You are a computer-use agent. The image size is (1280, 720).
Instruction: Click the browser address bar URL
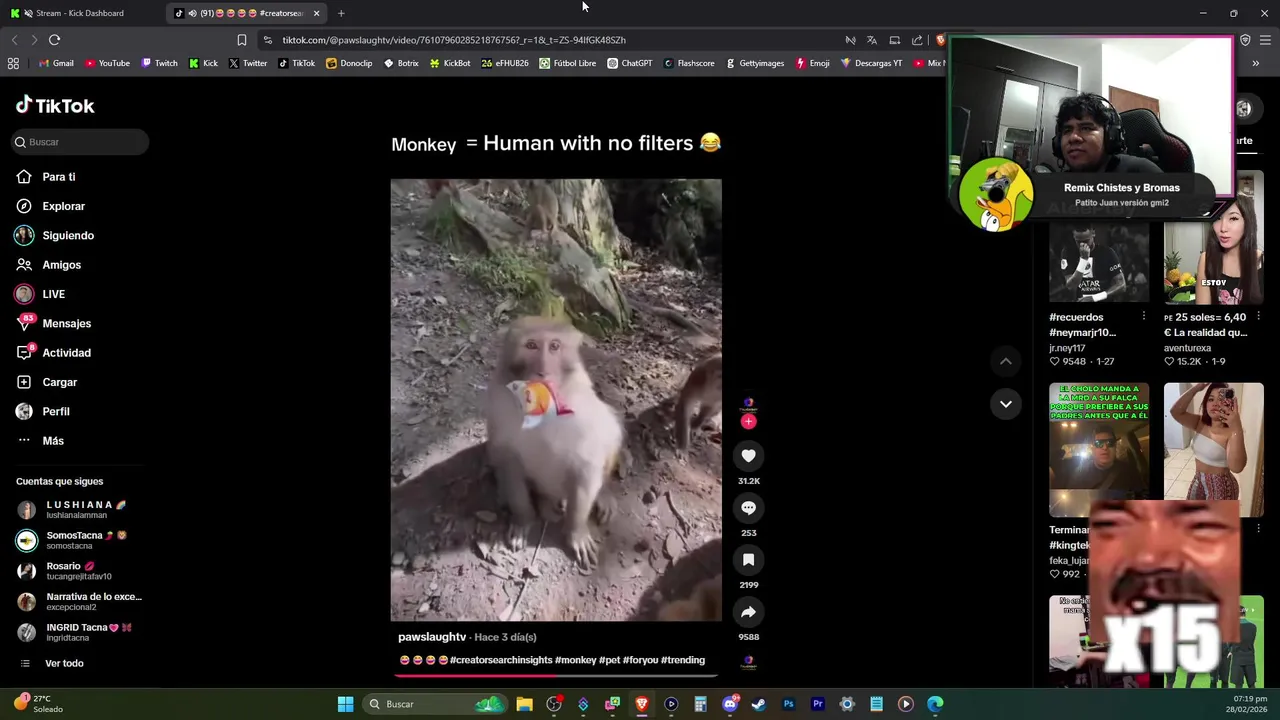tap(454, 40)
